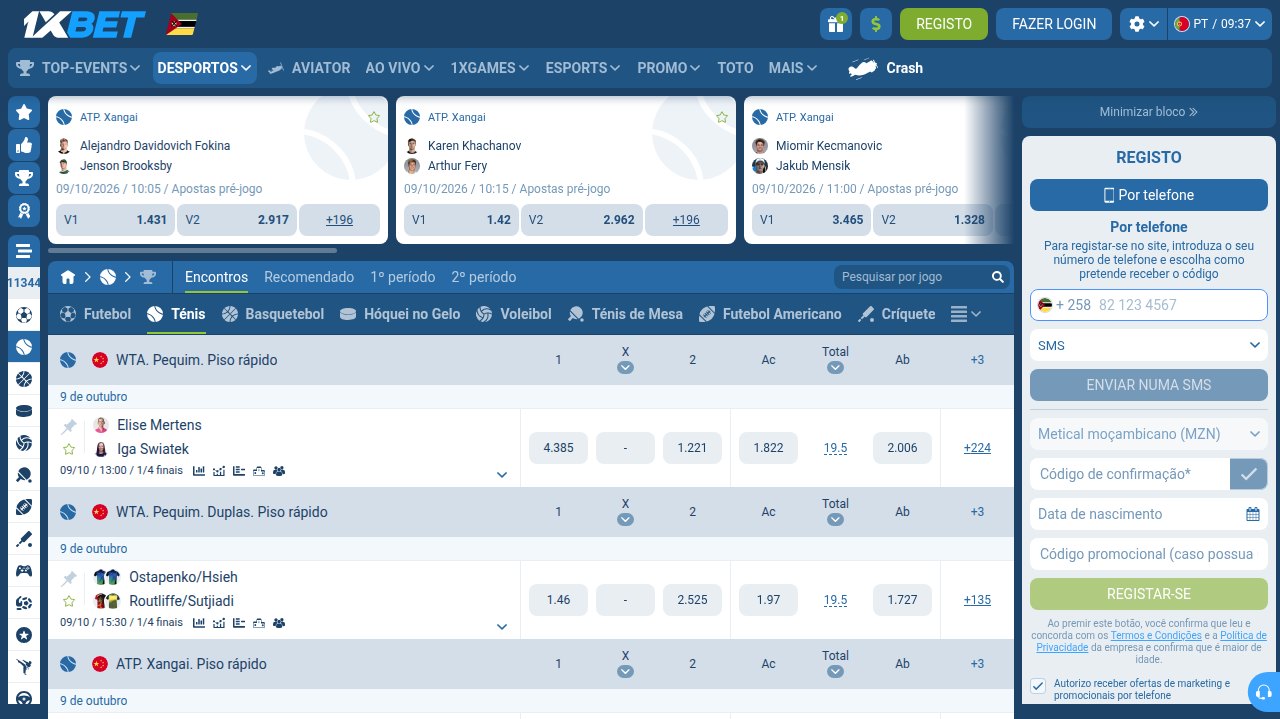Open the TOP-EVENTS menu
Image resolution: width=1280 pixels, height=719 pixels.
(x=78, y=68)
